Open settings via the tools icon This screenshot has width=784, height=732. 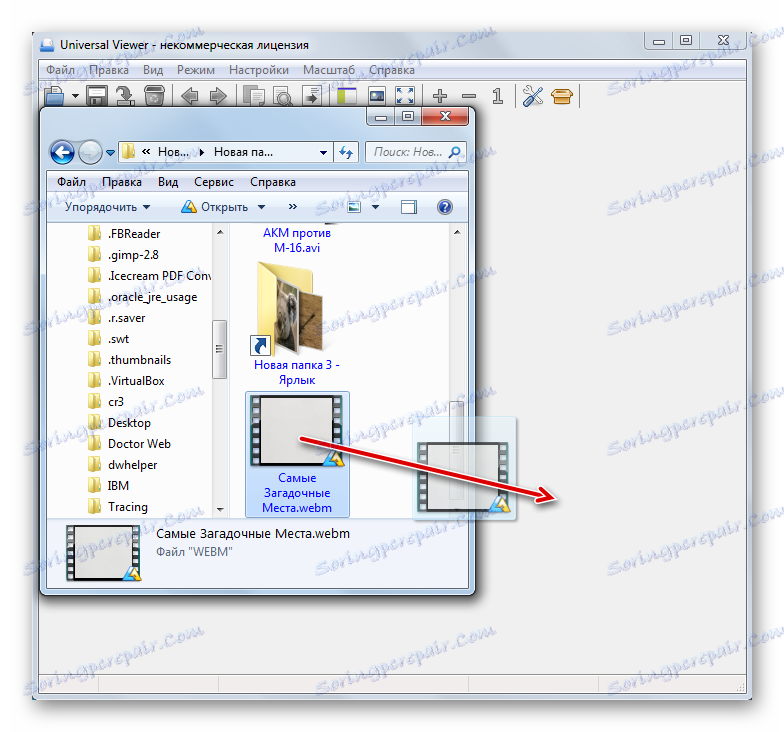[533, 96]
